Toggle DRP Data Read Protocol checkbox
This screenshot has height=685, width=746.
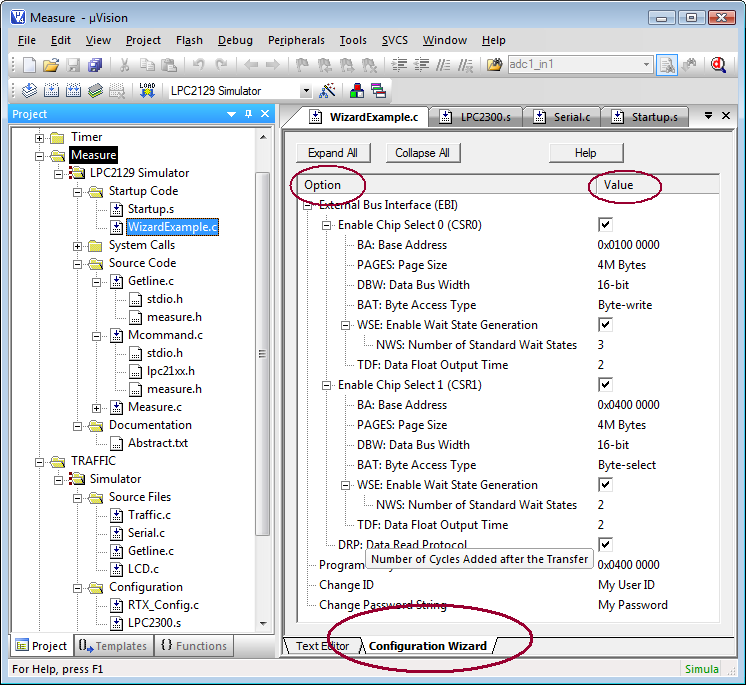[x=605, y=544]
